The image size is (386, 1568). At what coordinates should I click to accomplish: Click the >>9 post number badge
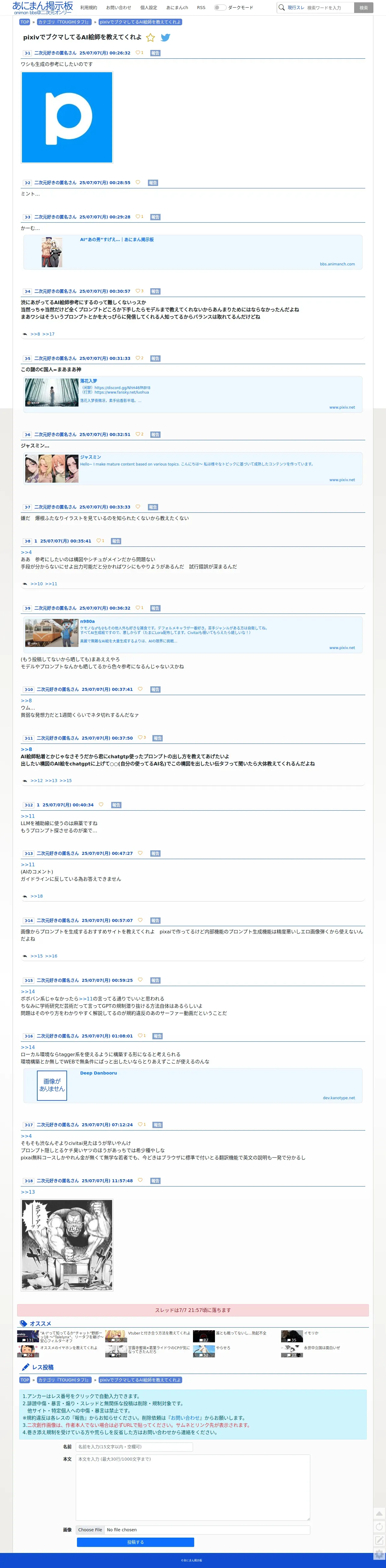(27, 608)
